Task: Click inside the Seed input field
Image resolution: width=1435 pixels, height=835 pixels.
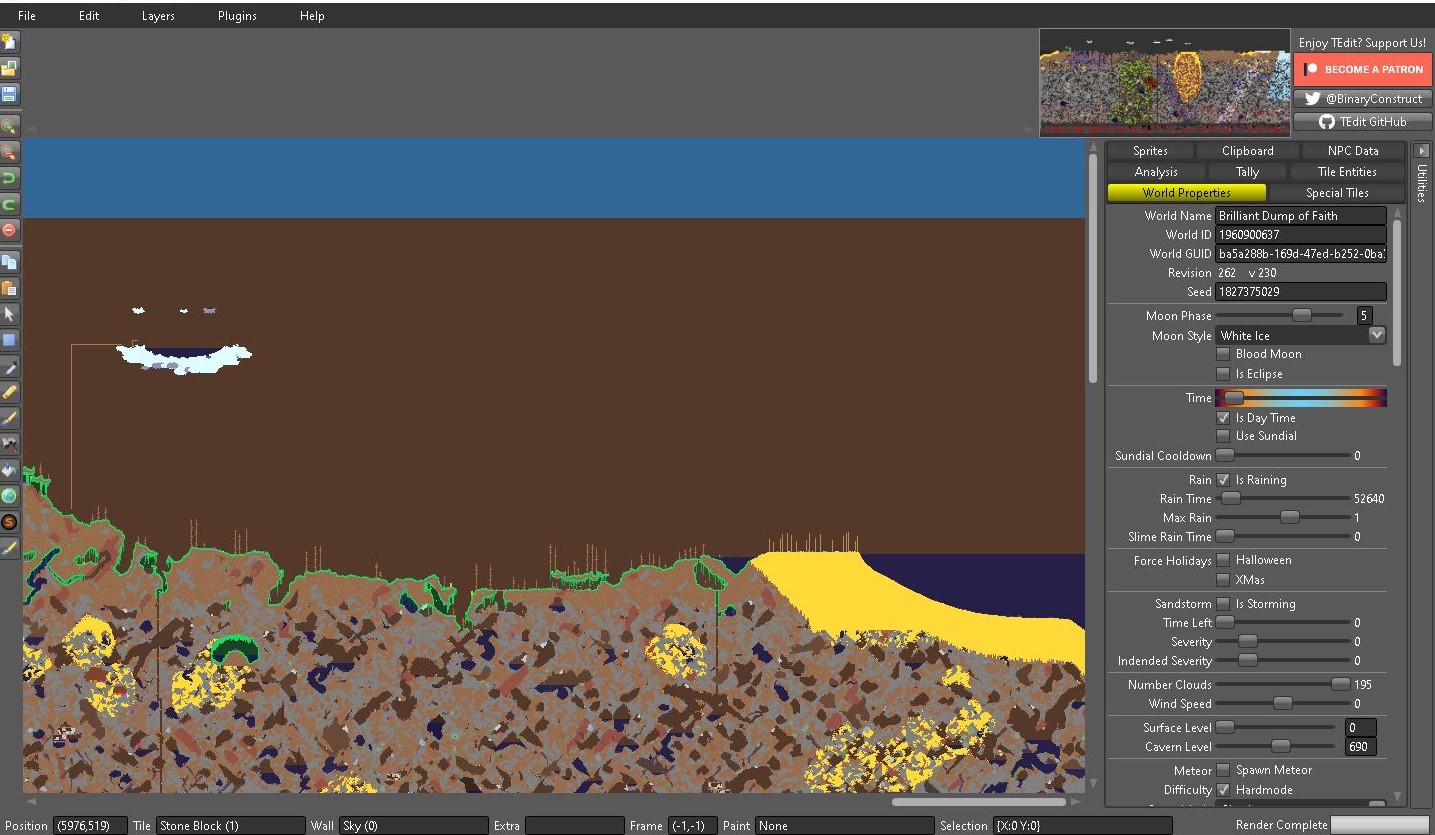Action: pos(1300,291)
